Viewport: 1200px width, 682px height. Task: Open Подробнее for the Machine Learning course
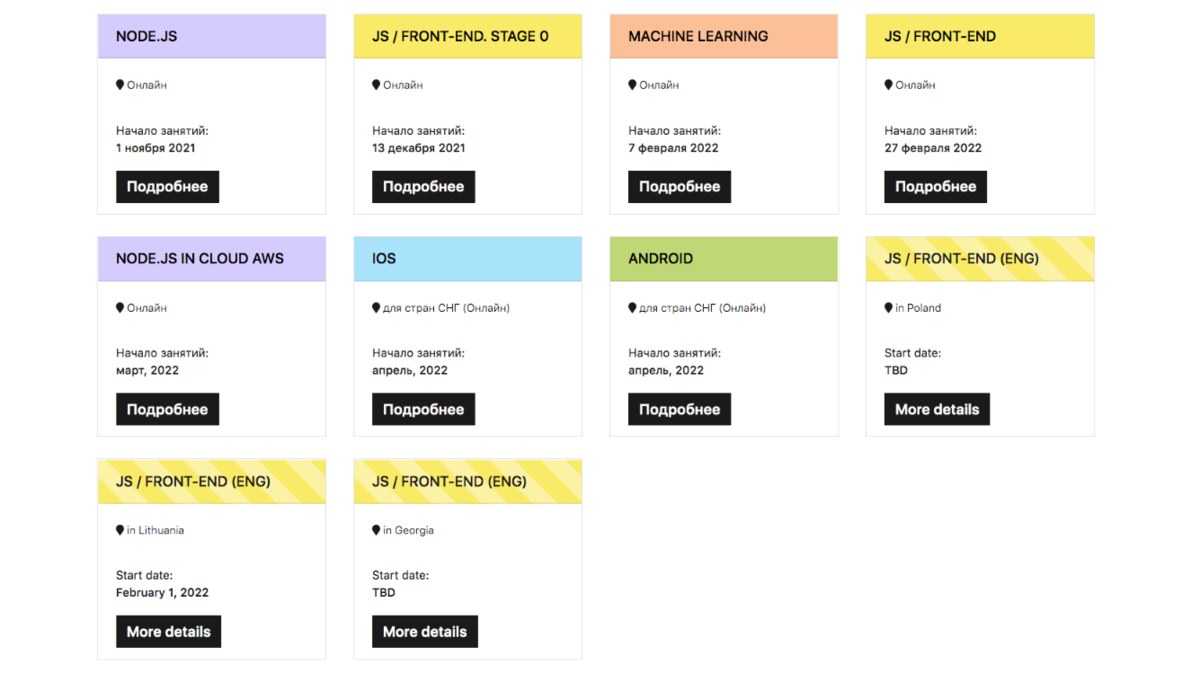[679, 187]
